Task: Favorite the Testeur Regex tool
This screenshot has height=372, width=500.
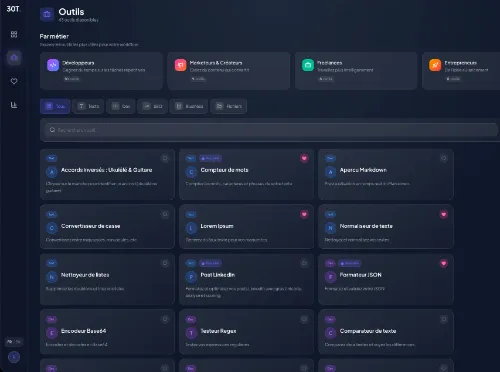Action: point(304,319)
